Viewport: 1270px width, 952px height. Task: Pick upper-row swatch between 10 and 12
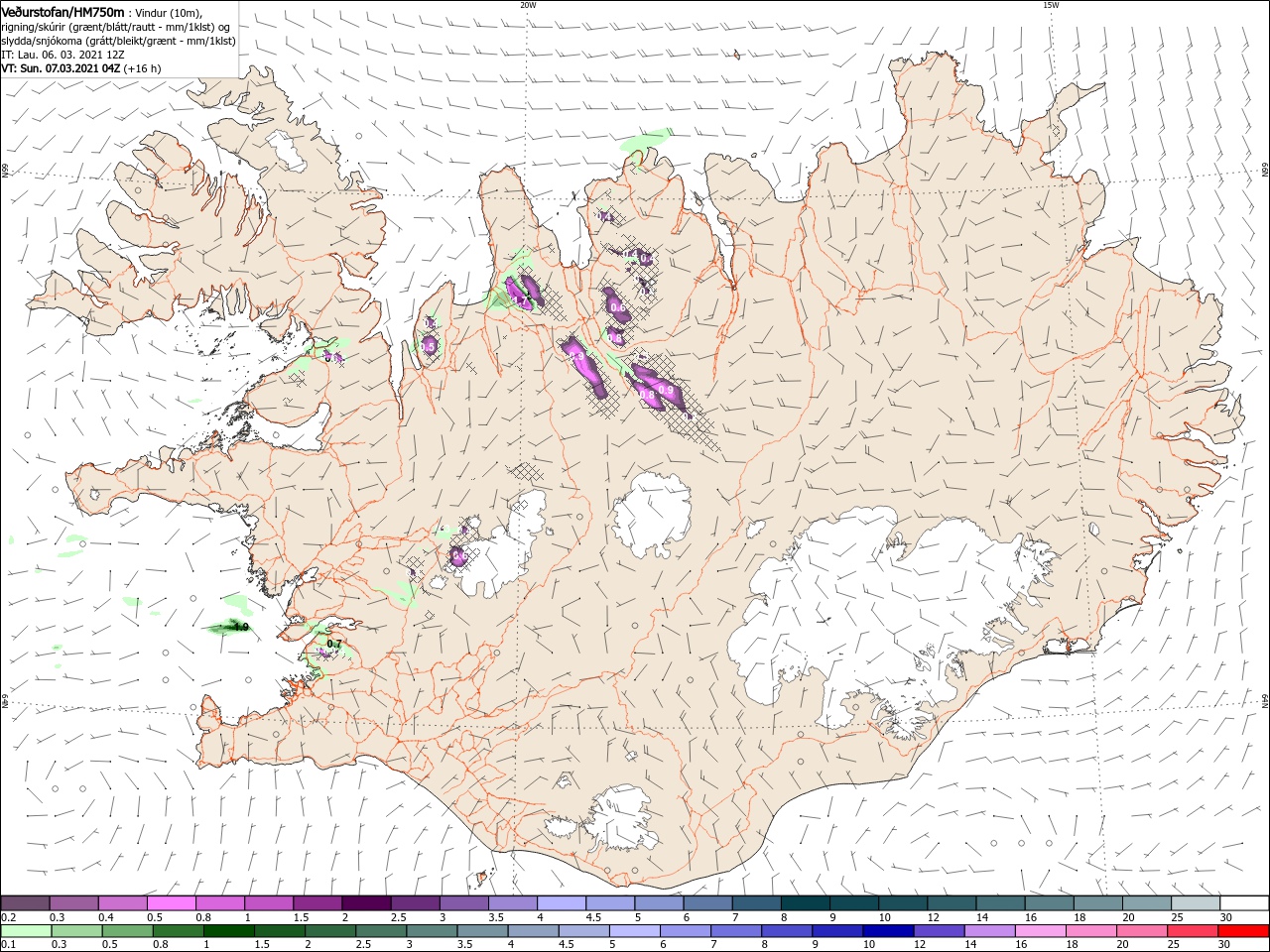pos(904,902)
